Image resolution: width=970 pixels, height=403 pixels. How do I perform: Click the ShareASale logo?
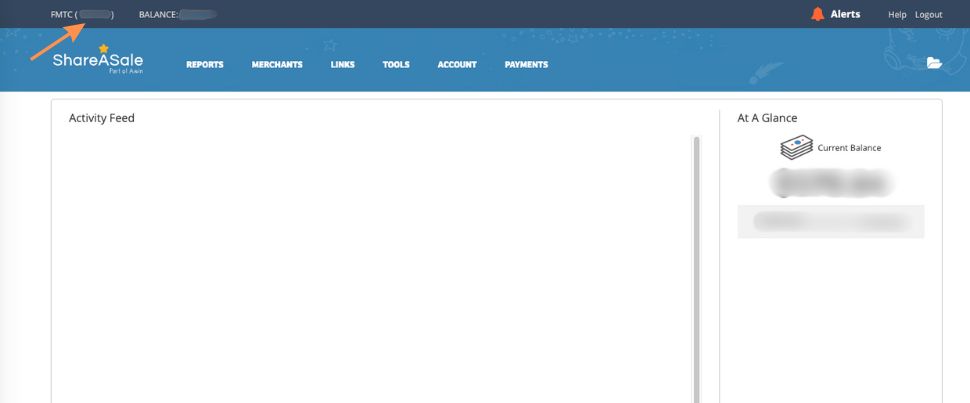[x=98, y=62]
